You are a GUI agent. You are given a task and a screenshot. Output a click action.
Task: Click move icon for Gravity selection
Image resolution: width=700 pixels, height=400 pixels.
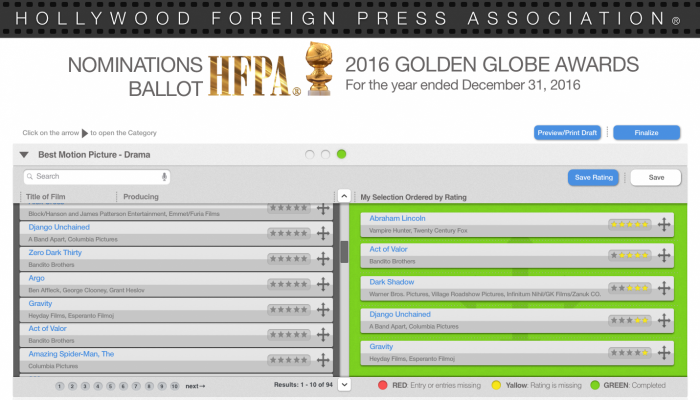(x=664, y=353)
